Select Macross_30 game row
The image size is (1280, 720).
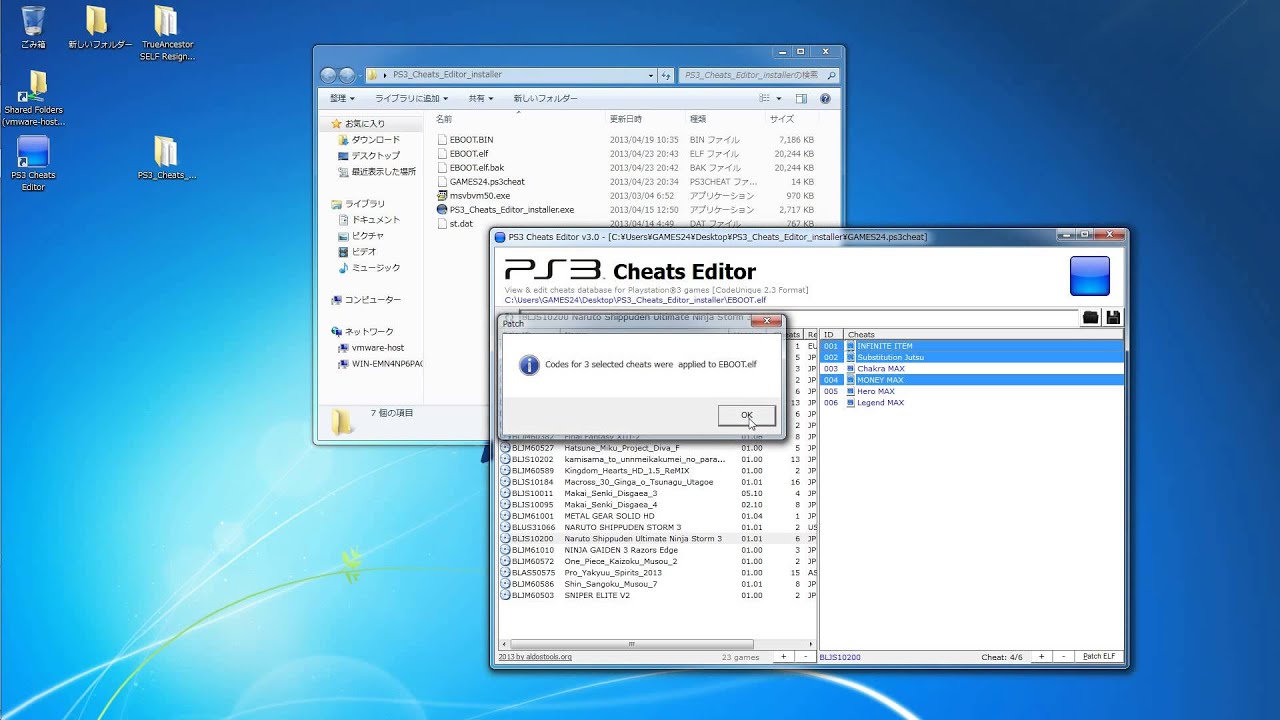tap(657, 482)
